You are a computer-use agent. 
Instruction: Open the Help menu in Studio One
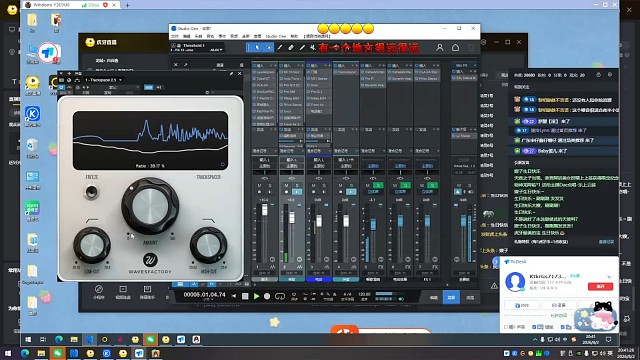tap(294, 36)
